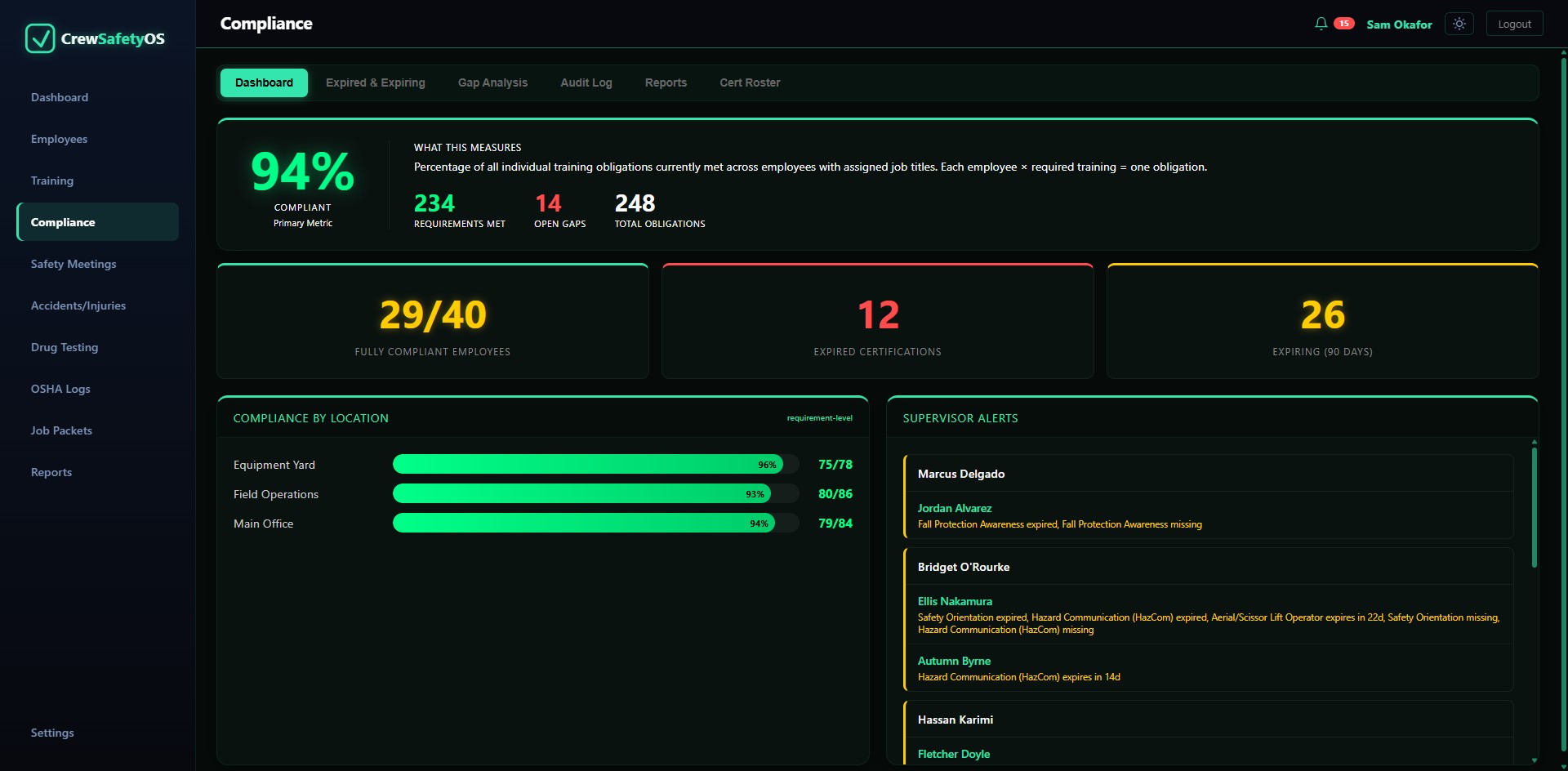1568x771 pixels.
Task: Click the requirement-level label
Action: [x=819, y=418]
